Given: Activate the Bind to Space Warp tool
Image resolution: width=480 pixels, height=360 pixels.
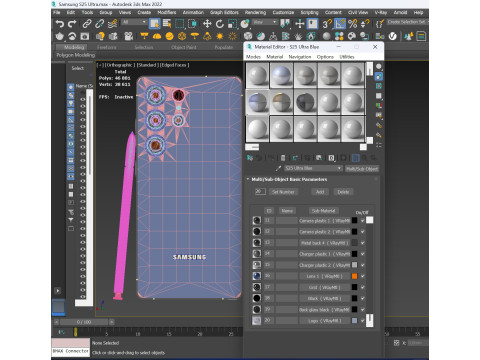Looking at the screenshot, I should (113, 24).
